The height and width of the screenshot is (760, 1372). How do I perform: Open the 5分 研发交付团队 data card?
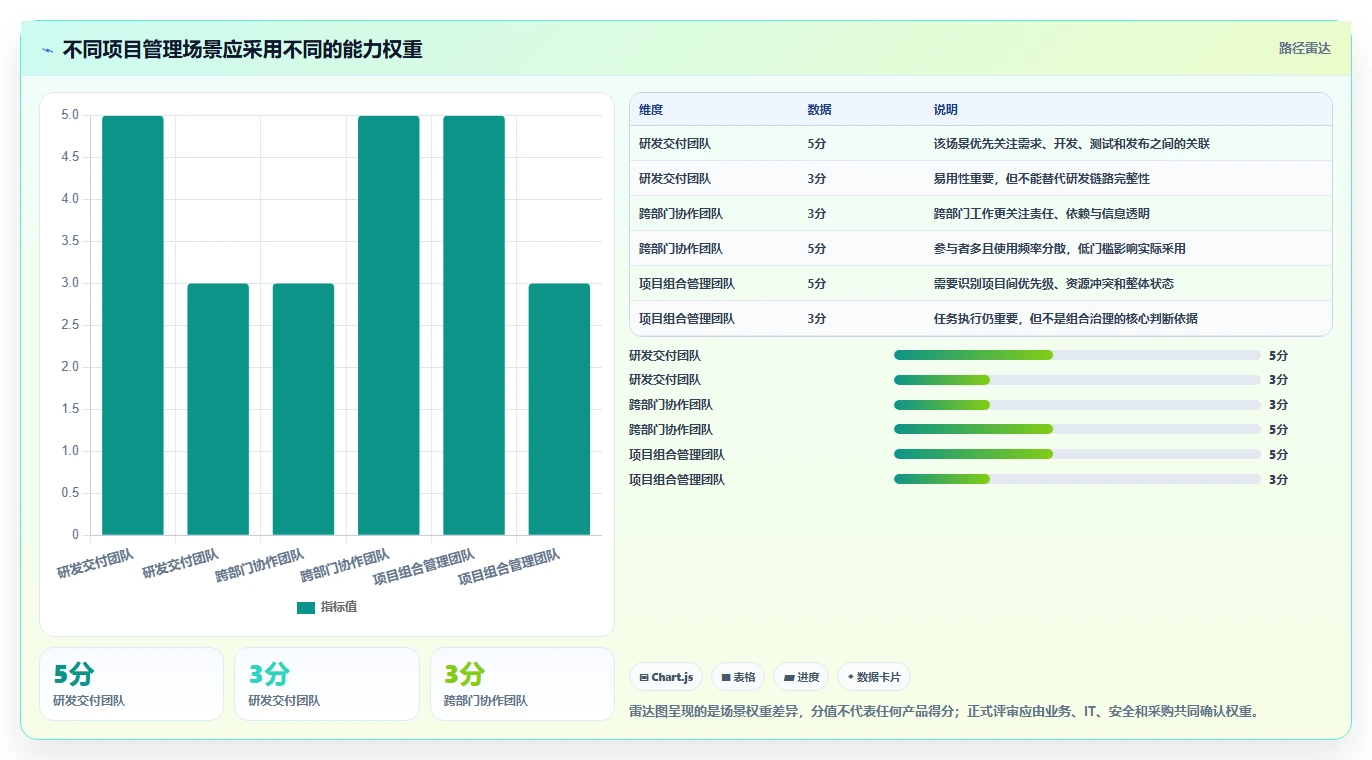coord(131,684)
